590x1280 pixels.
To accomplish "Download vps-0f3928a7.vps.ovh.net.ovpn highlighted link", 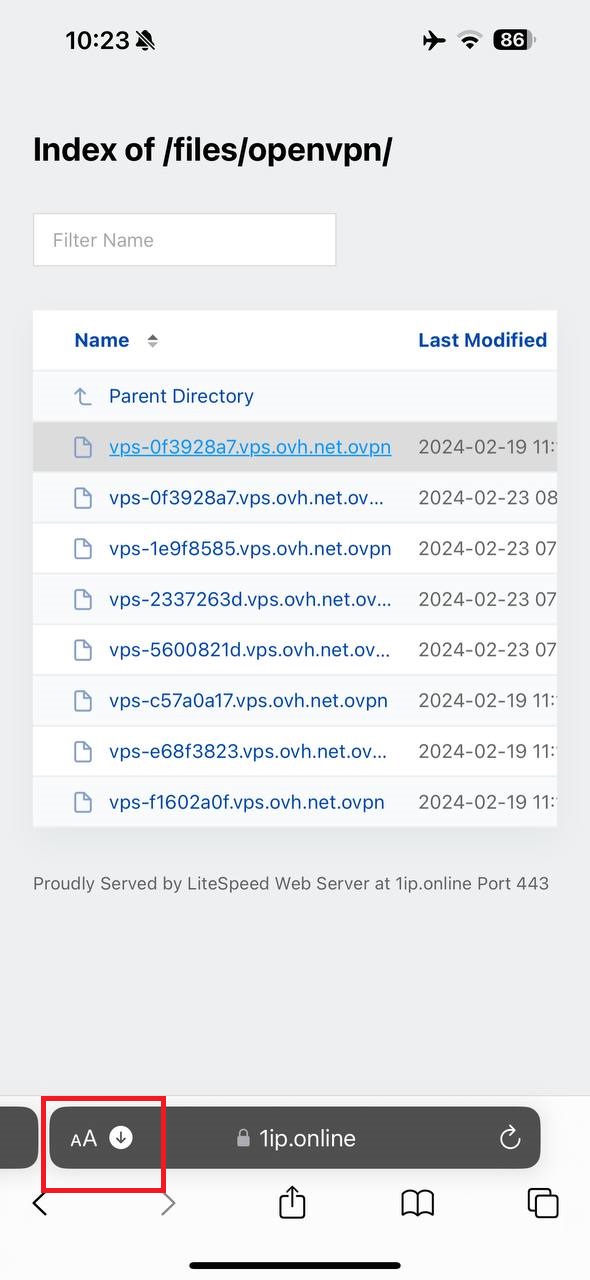I will tap(250, 447).
